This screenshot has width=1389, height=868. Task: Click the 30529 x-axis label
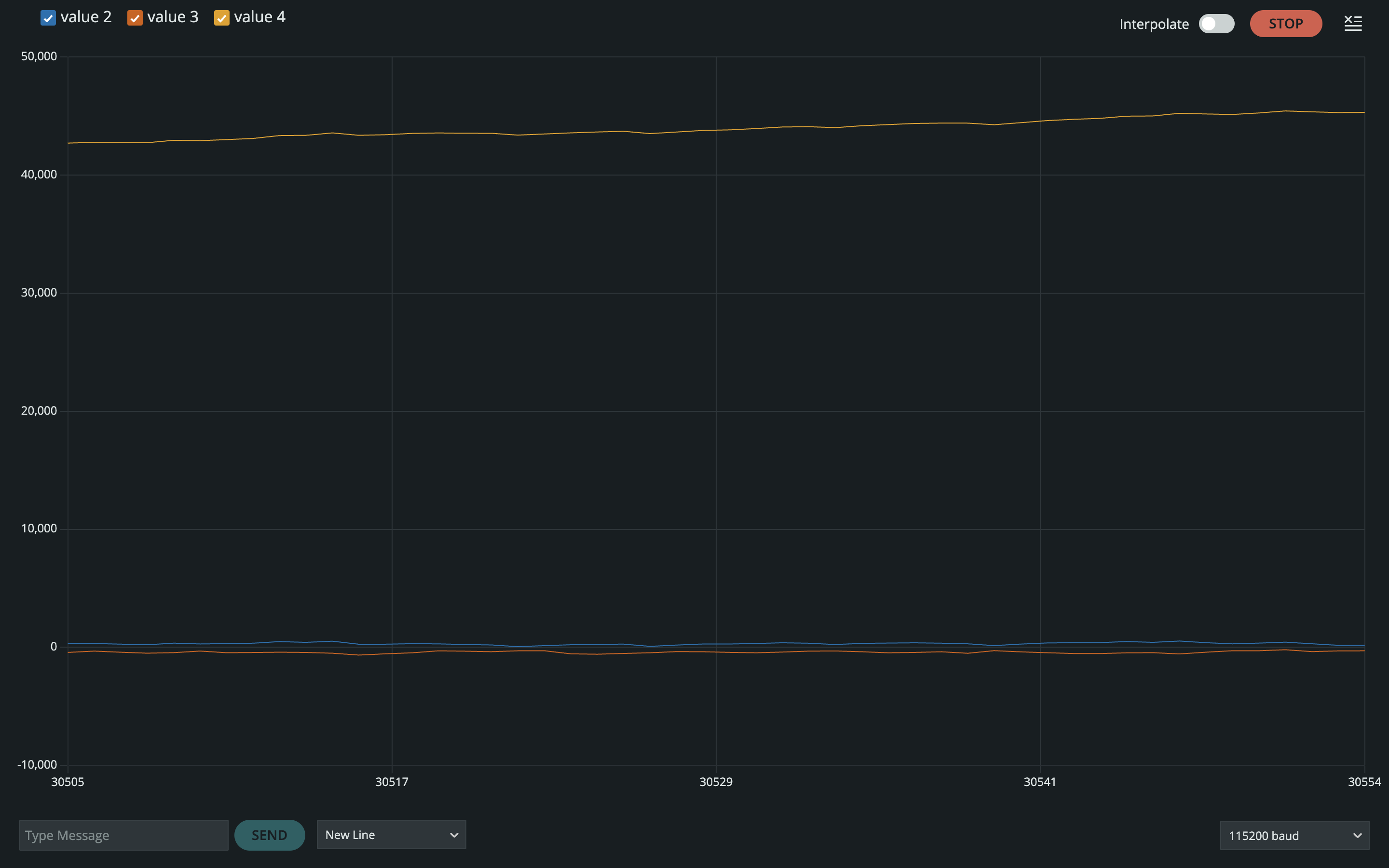[716, 782]
